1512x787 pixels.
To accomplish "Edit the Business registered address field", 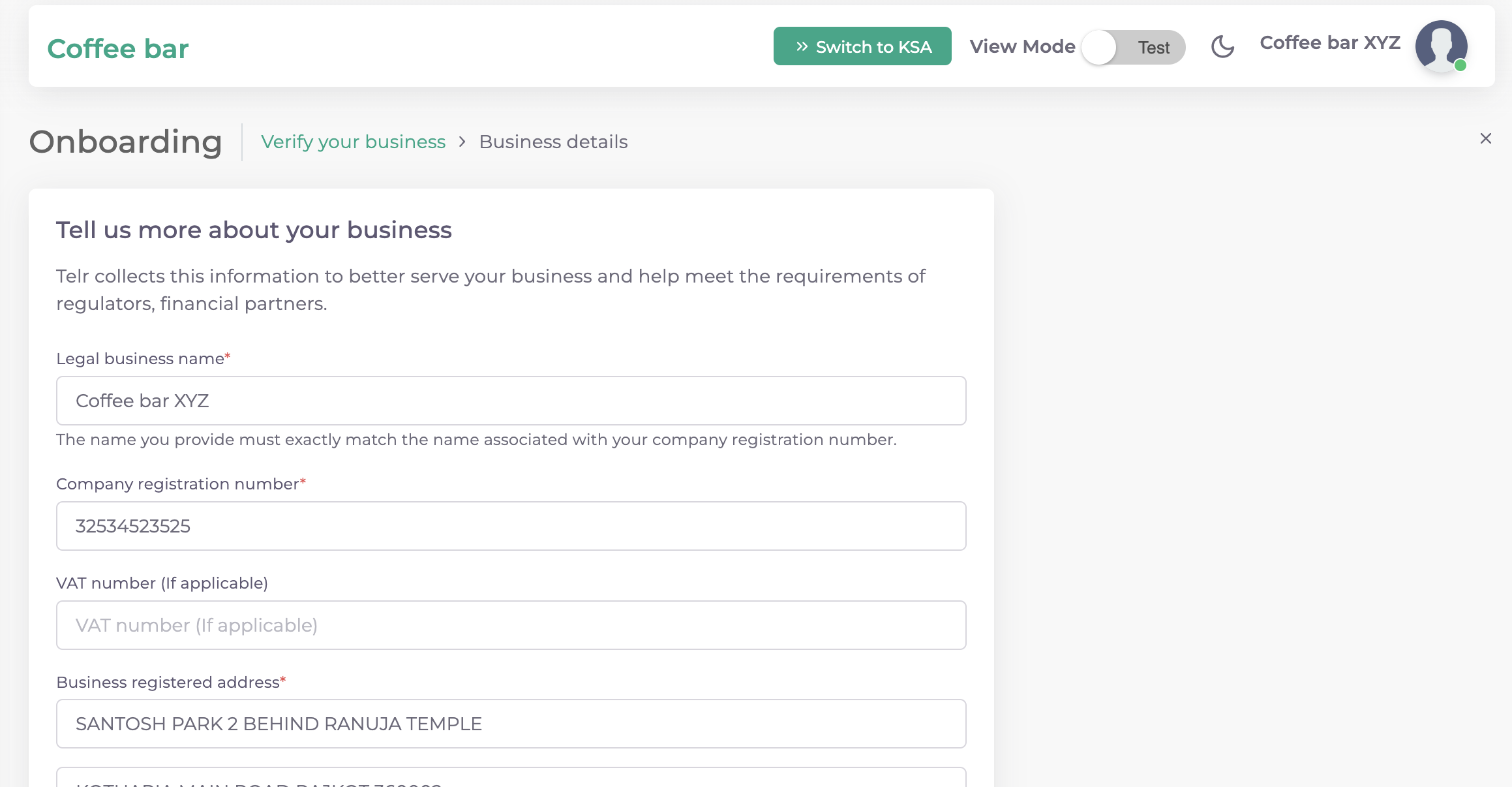I will click(511, 724).
